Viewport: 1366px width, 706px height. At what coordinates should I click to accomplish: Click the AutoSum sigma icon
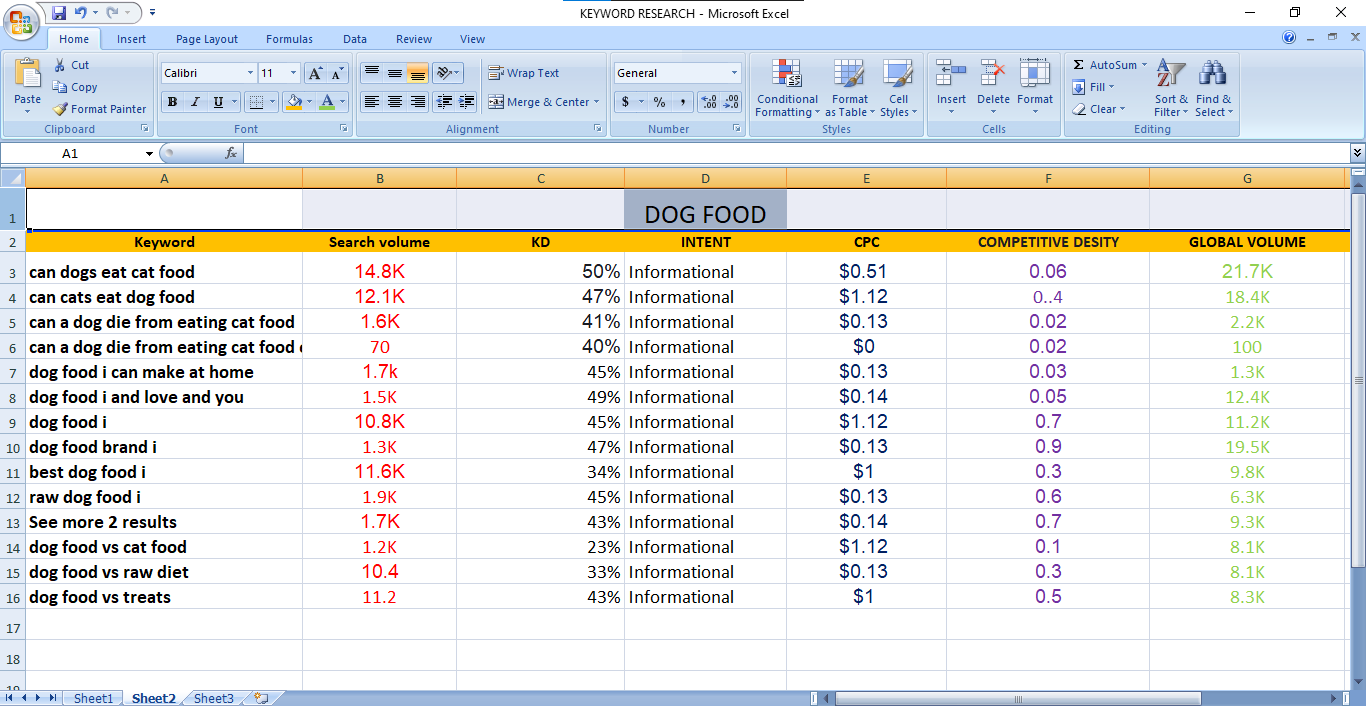tap(1079, 65)
